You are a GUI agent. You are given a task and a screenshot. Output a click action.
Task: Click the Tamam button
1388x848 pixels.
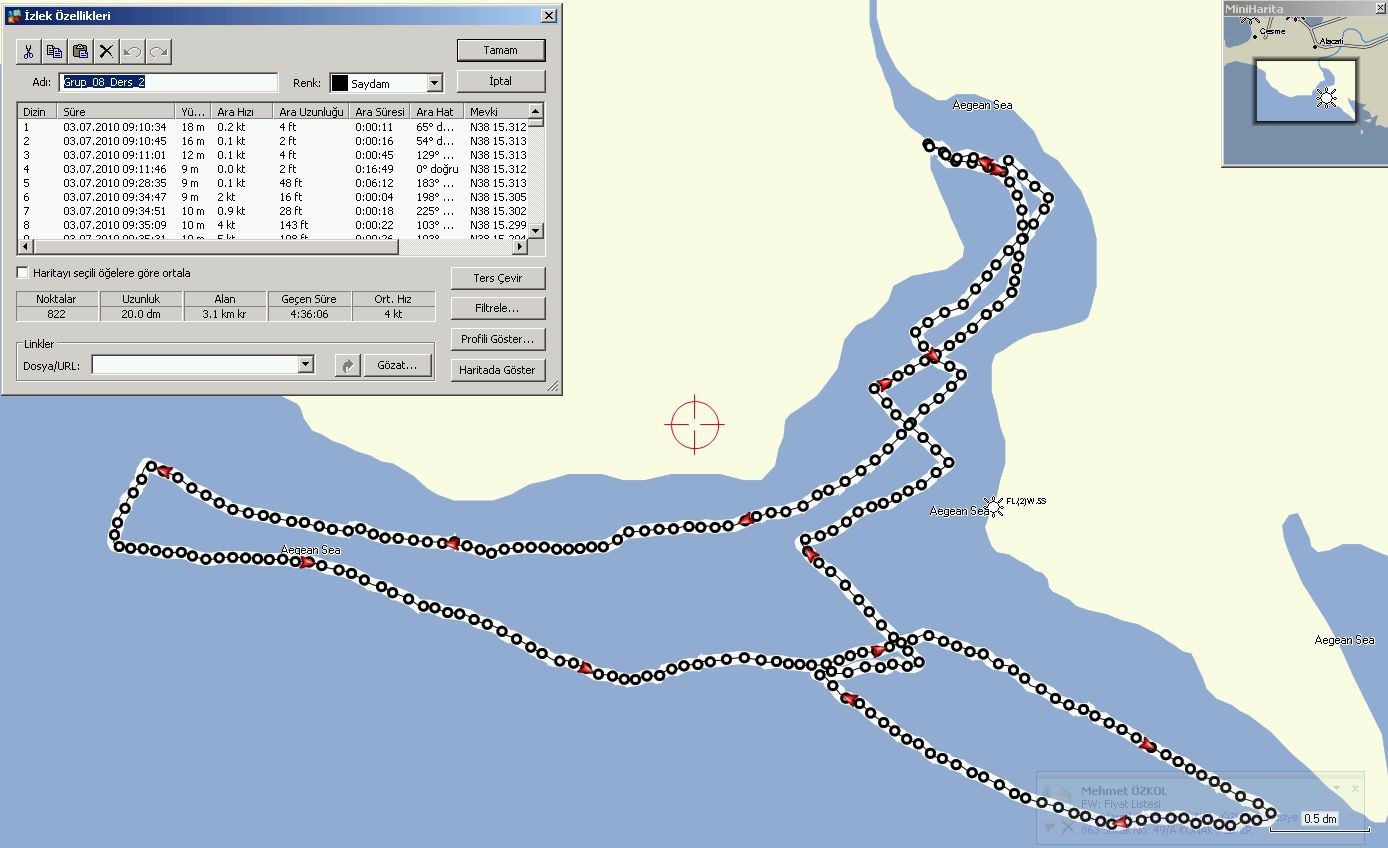pos(501,50)
